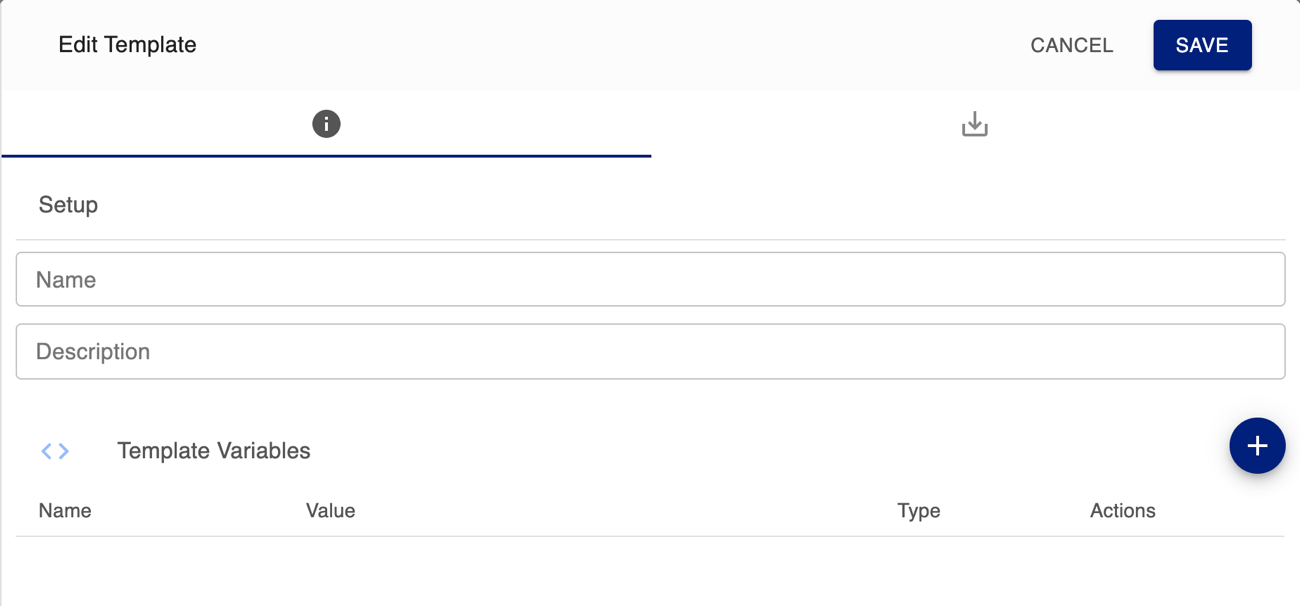The width and height of the screenshot is (1300, 606).
Task: Click the Setup section heading
Action: tap(68, 204)
